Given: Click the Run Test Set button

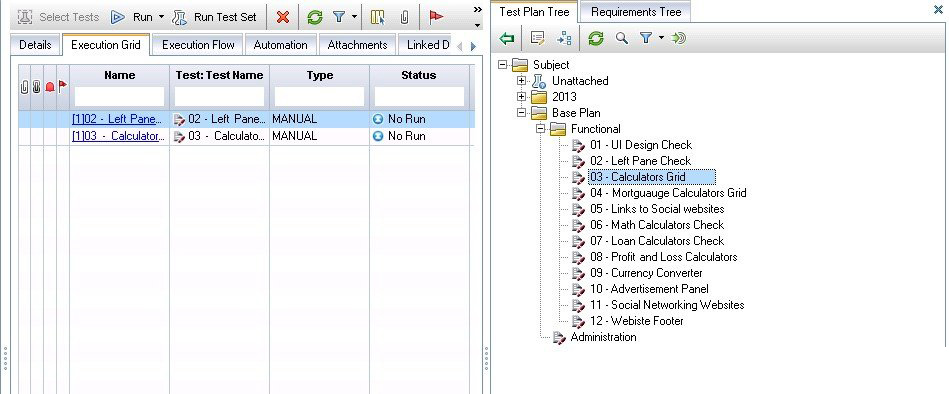Looking at the screenshot, I should pyautogui.click(x=214, y=17).
